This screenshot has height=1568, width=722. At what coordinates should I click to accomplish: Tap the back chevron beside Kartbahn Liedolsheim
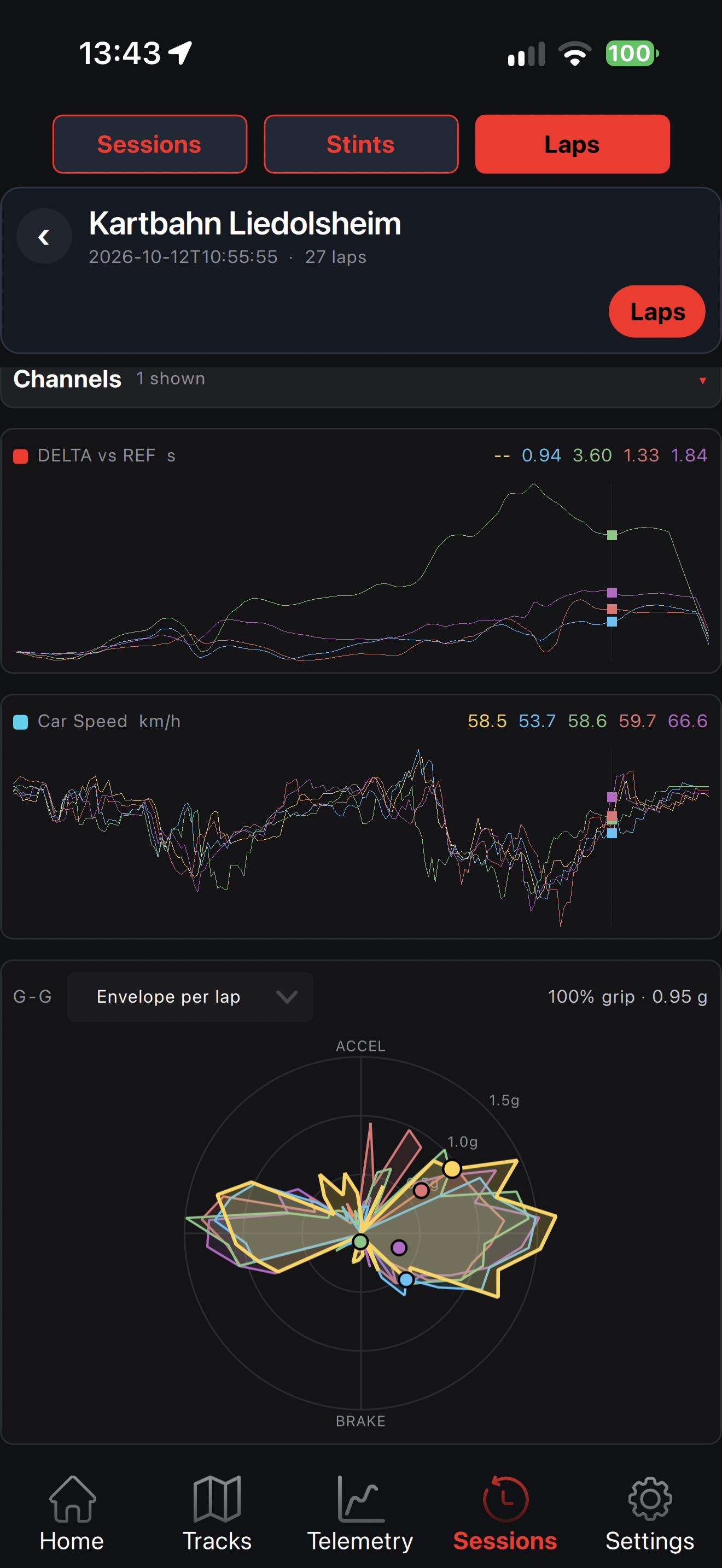[44, 236]
